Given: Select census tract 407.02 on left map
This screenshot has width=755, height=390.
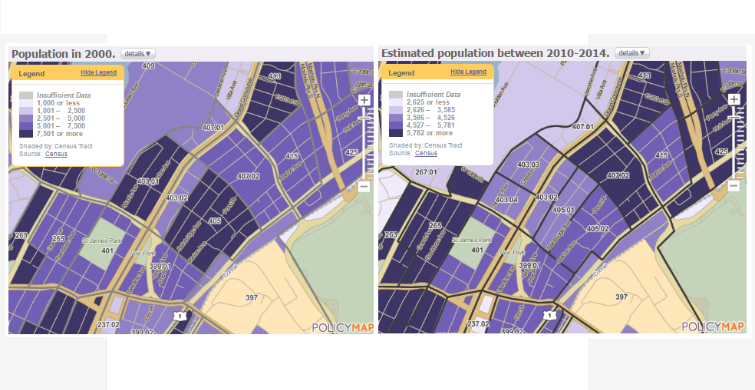Looking at the screenshot, I should coord(248,177).
